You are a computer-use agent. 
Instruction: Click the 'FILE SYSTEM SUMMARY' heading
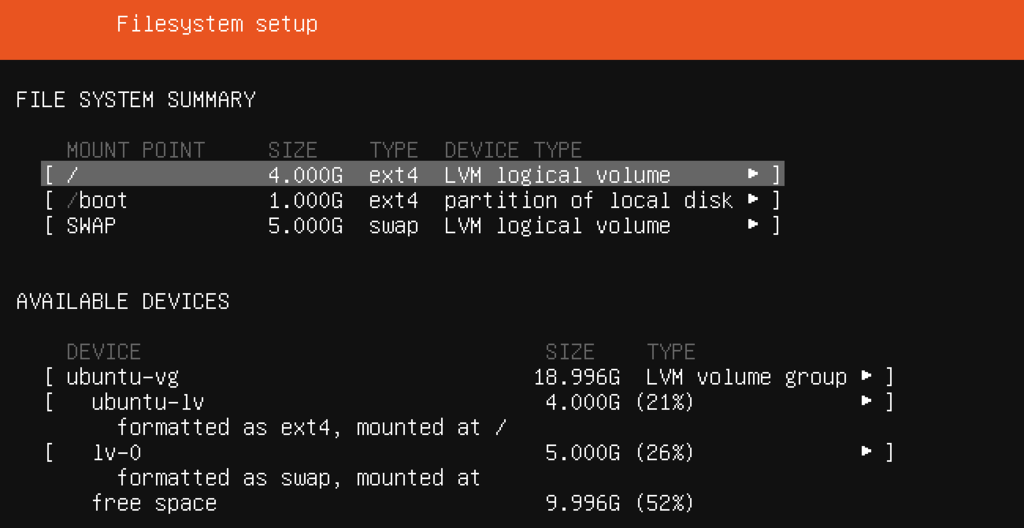point(136,100)
